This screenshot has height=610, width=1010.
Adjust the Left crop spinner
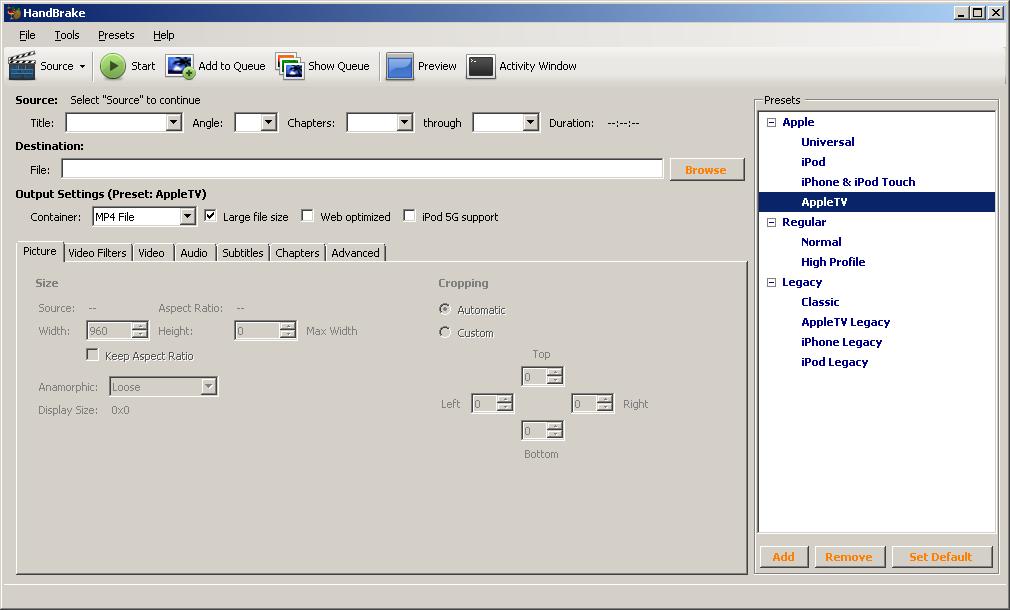(x=505, y=404)
